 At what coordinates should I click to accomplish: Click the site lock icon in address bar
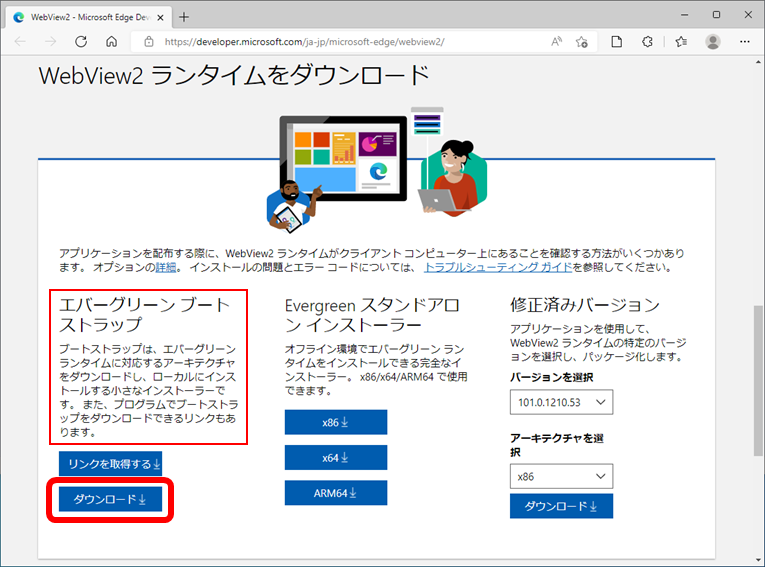(149, 42)
